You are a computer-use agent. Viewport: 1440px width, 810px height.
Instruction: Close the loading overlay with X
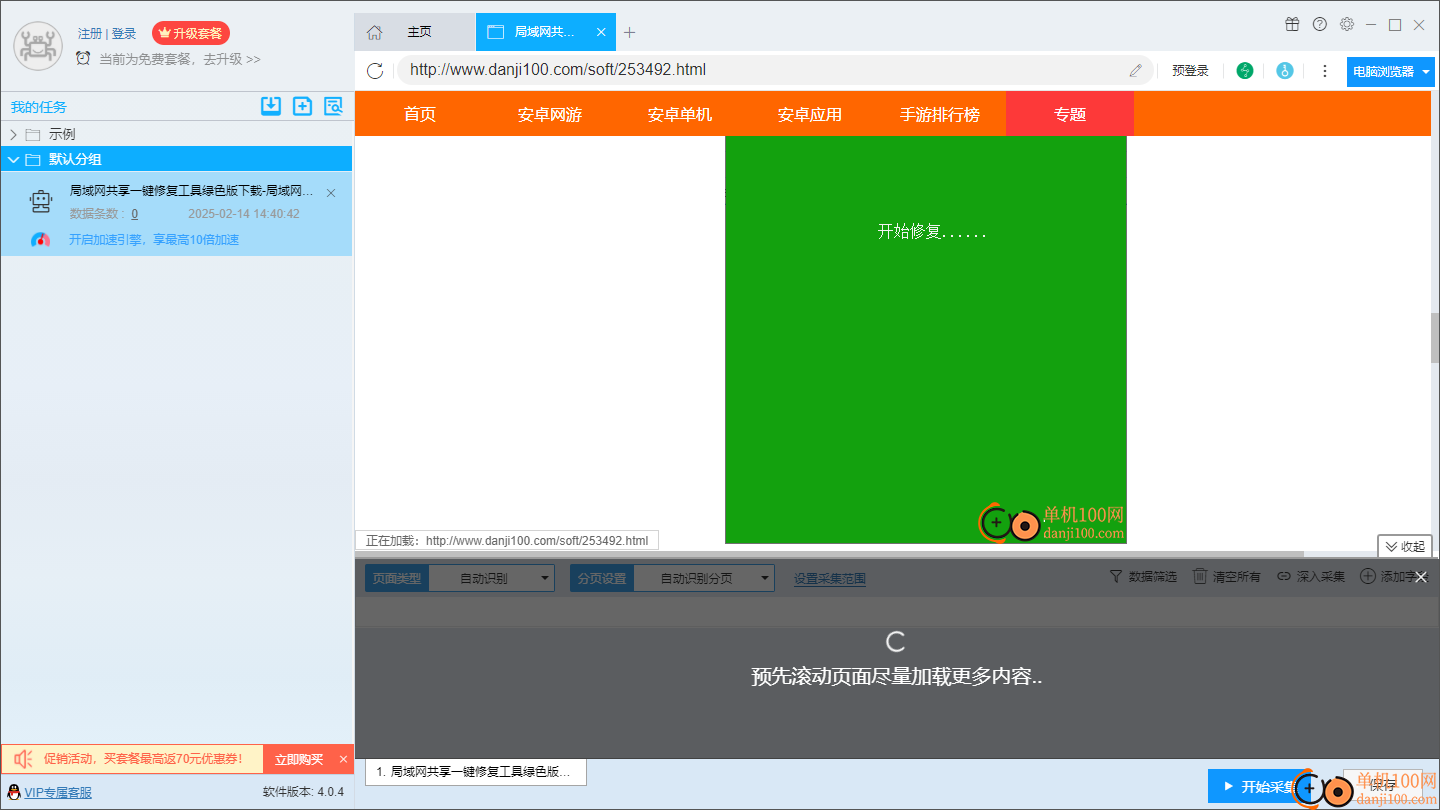tap(1421, 577)
